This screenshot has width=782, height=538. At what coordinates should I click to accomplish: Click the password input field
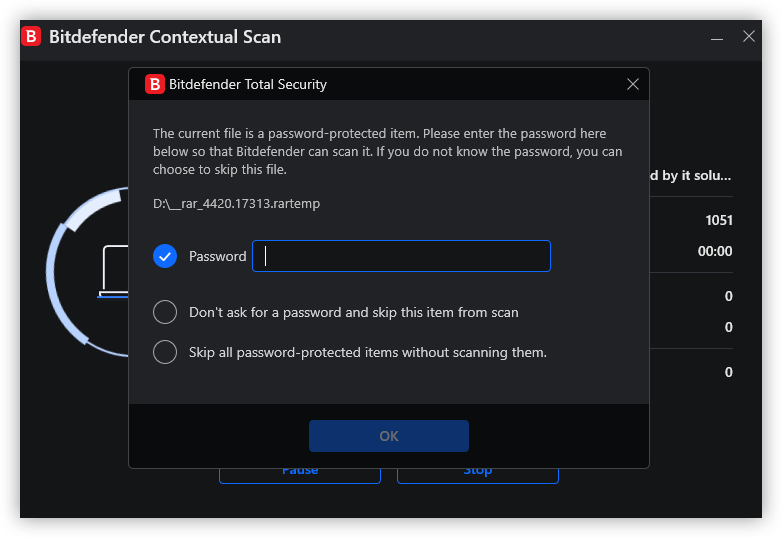click(401, 256)
